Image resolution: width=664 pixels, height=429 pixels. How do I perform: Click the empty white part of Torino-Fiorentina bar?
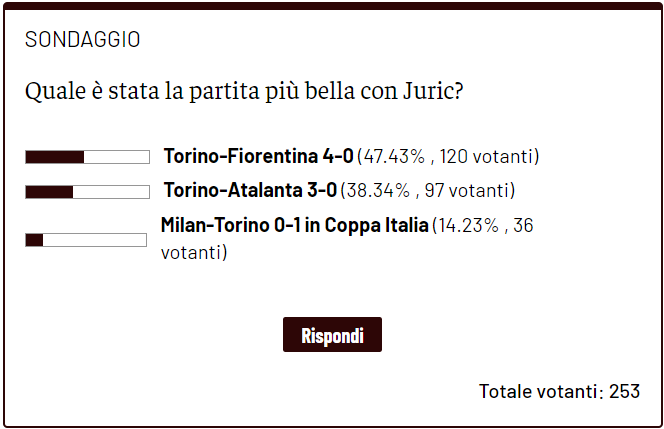coord(116,157)
